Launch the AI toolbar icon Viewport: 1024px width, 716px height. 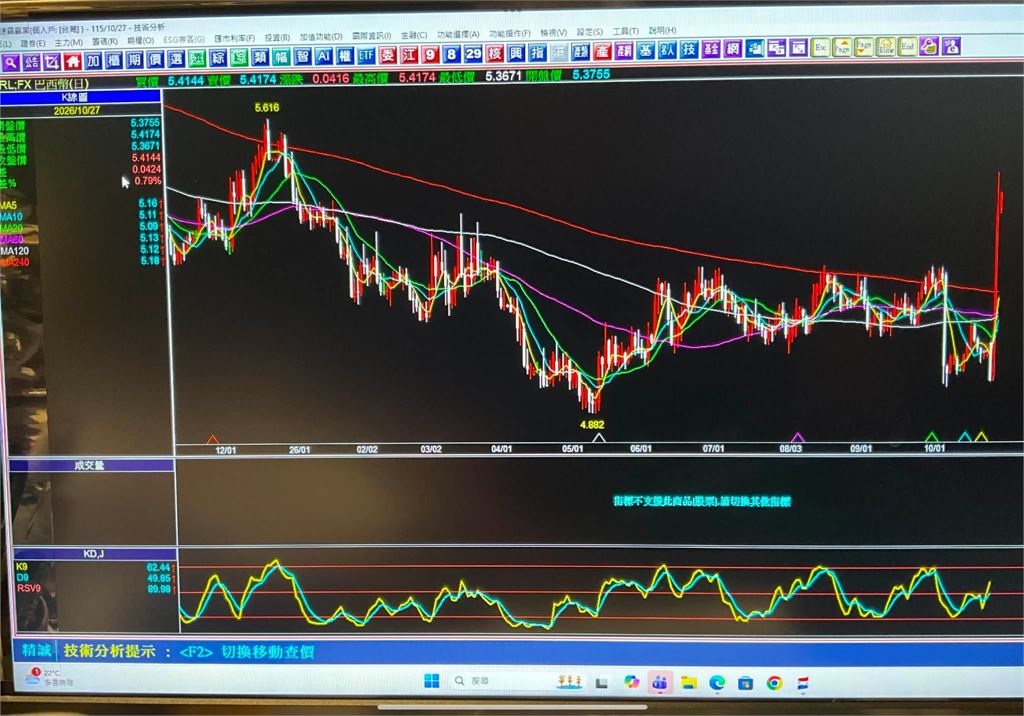[323, 57]
